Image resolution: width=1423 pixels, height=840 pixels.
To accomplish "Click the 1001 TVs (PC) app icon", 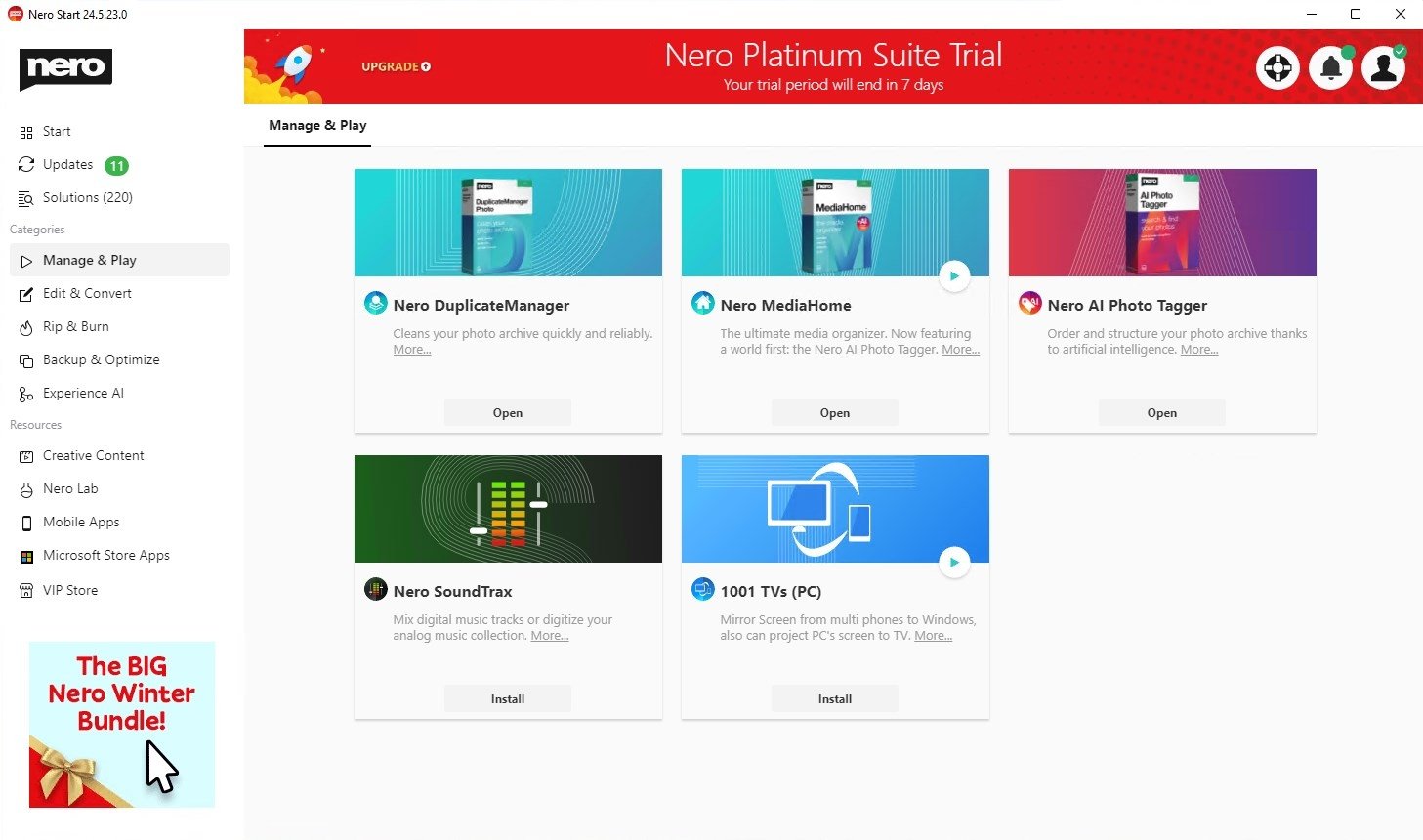I will (x=703, y=589).
